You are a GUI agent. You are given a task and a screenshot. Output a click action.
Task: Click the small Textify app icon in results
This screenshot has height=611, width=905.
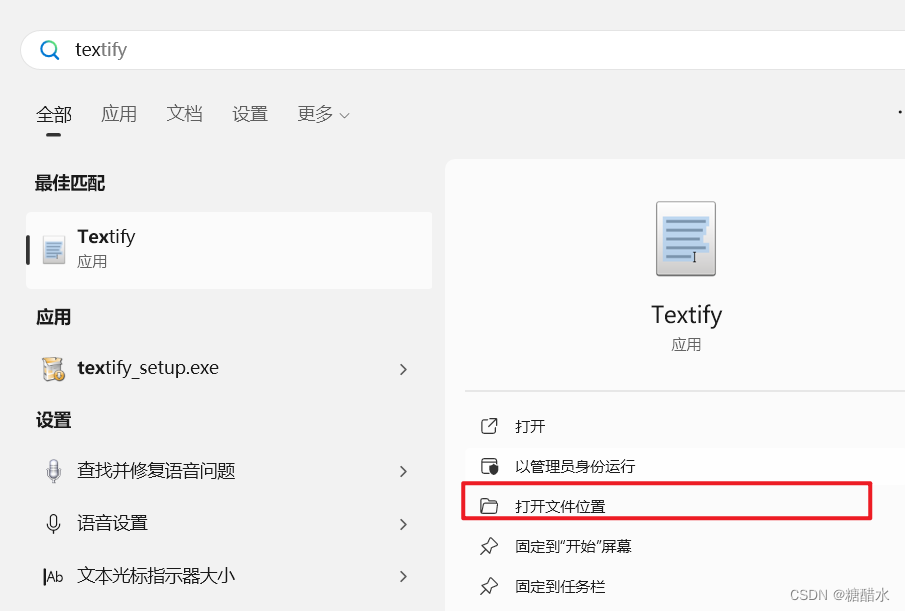click(54, 250)
